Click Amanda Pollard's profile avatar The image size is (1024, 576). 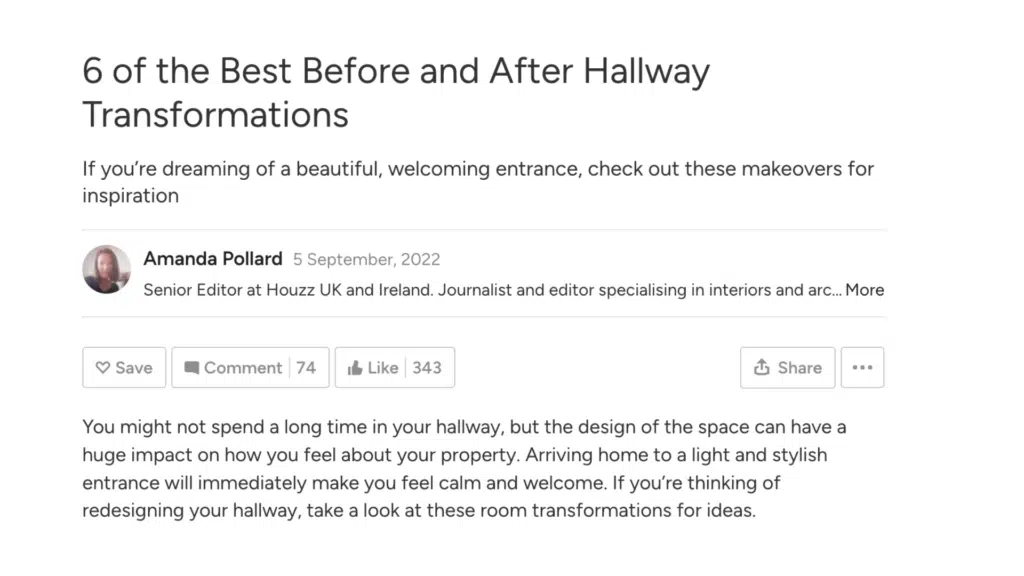pyautogui.click(x=106, y=270)
